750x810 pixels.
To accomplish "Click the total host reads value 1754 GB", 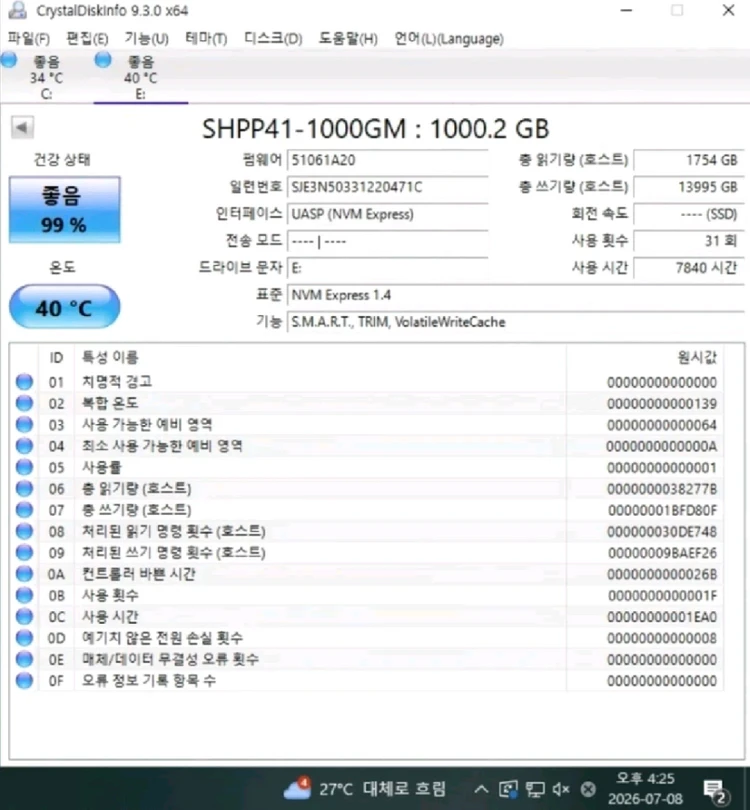I will click(689, 160).
